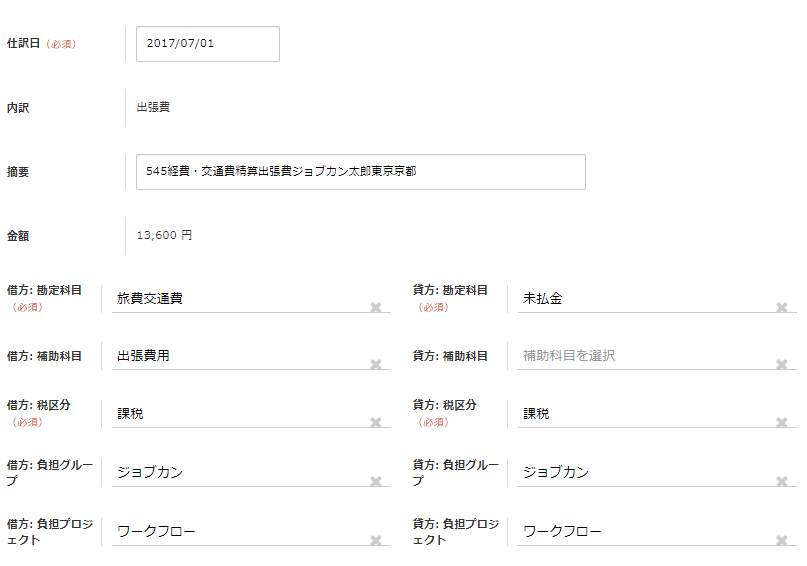Clear the debit 勘定科目 value 旅費交通費

click(376, 307)
